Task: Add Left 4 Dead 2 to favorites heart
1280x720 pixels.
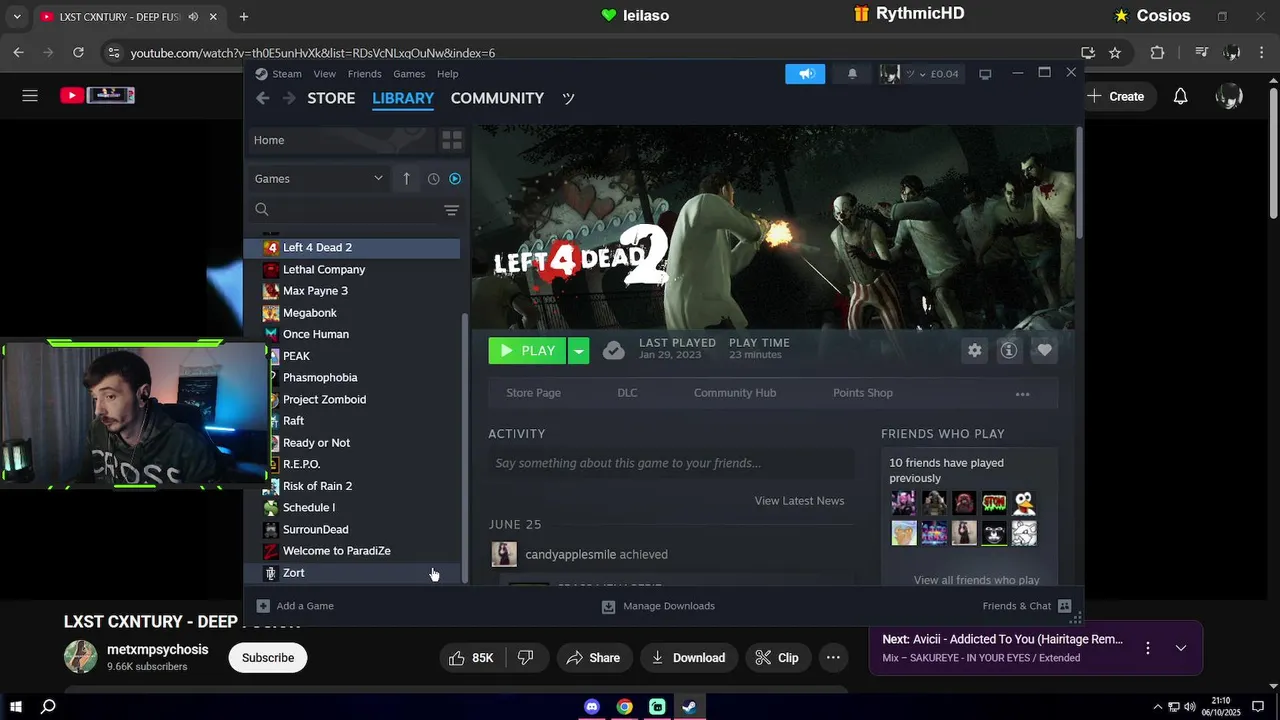Action: pyautogui.click(x=1044, y=350)
